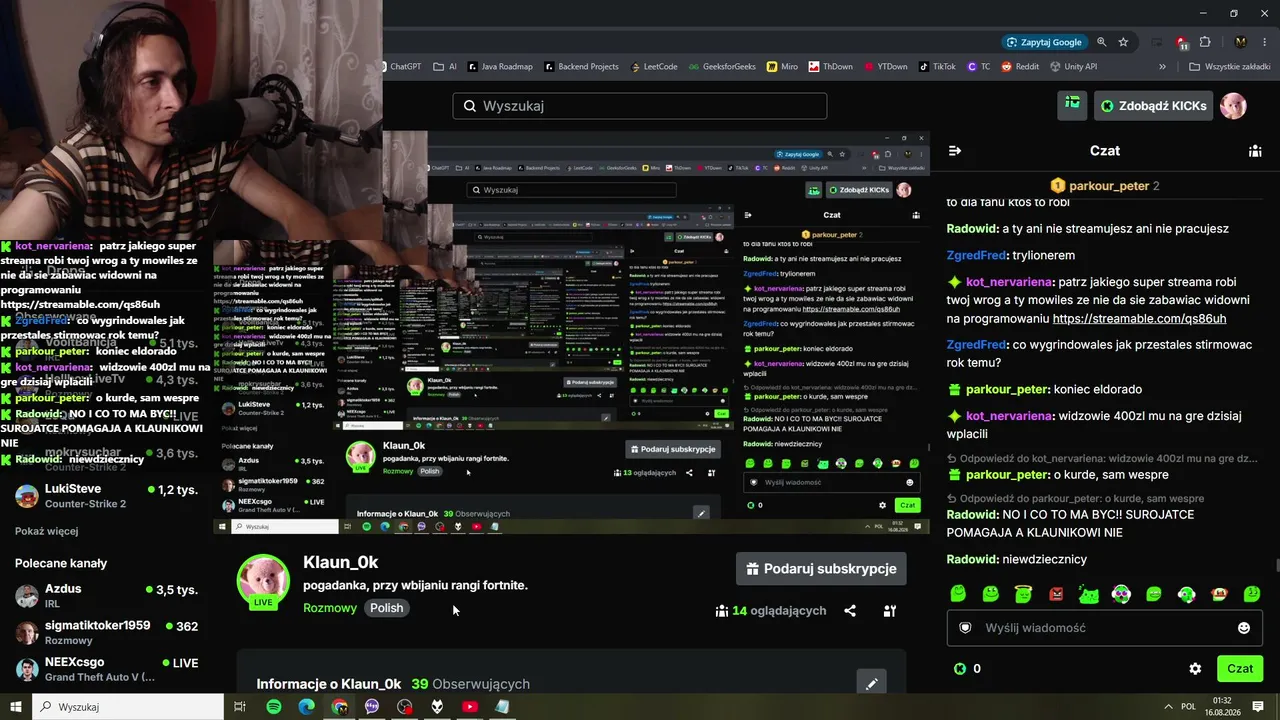Open Chrome extensions puzzle icon

click(x=1205, y=42)
